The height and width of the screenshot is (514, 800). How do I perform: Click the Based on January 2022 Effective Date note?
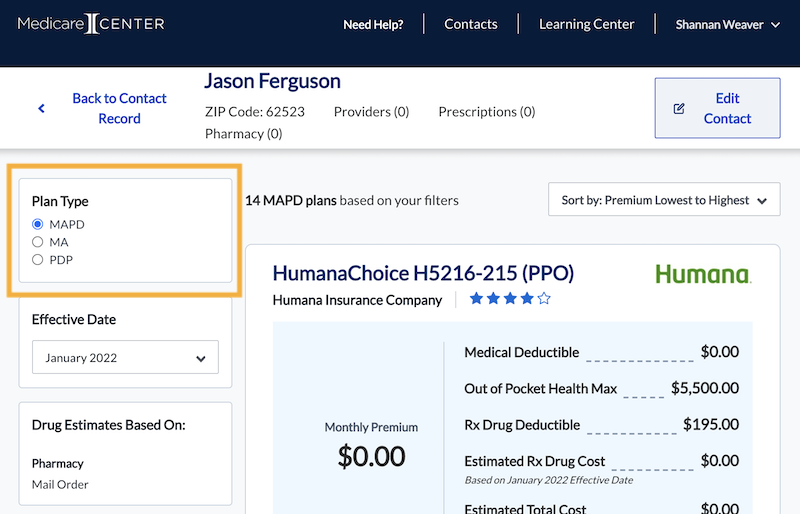548,480
